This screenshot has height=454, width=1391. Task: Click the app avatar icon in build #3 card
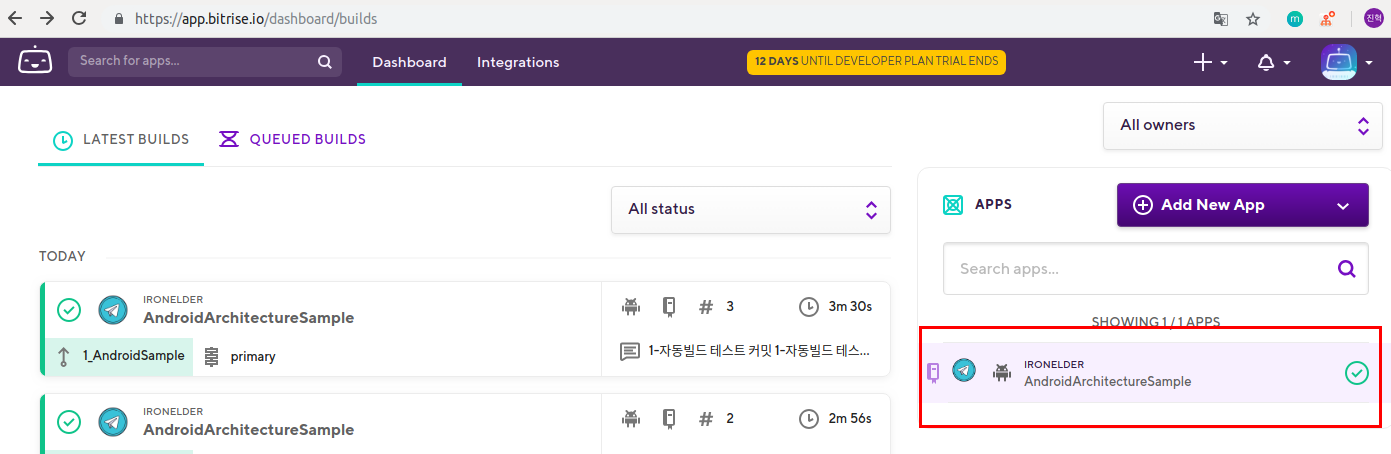[x=113, y=310]
